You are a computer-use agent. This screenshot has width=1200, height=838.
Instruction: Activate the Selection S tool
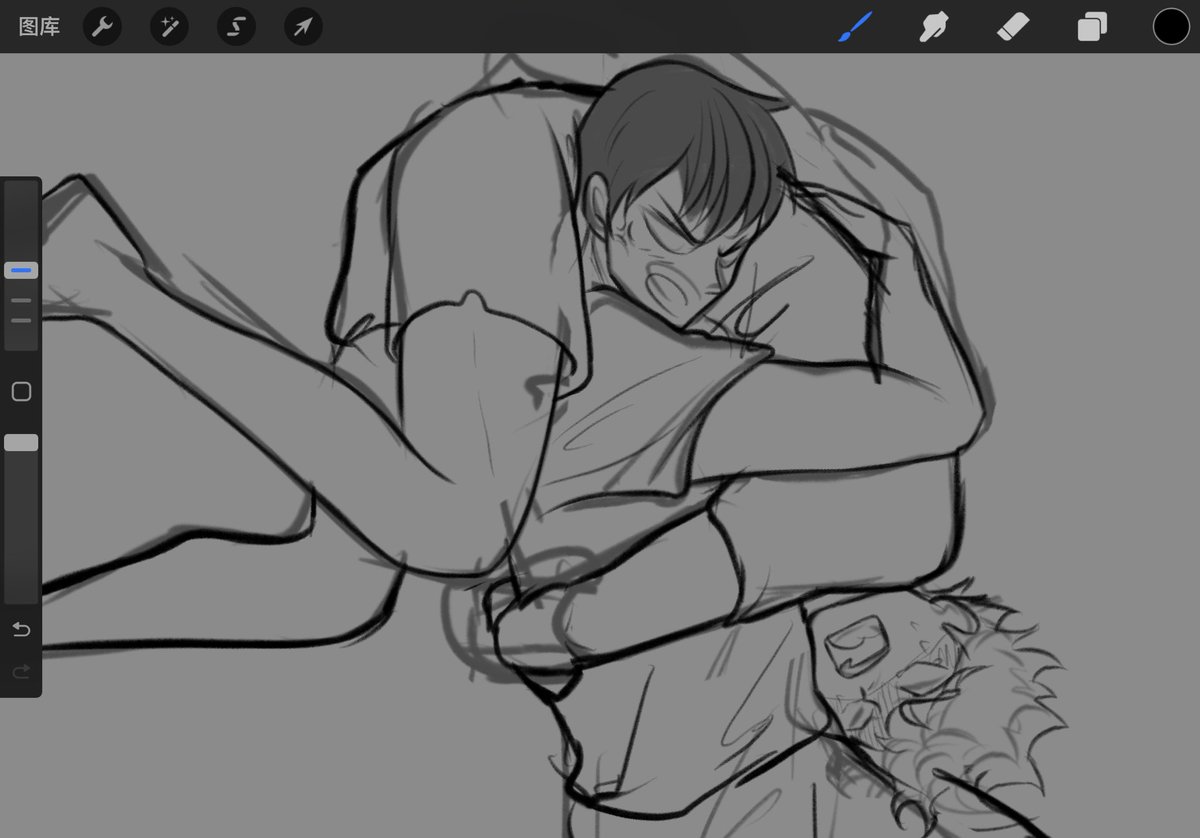[236, 27]
